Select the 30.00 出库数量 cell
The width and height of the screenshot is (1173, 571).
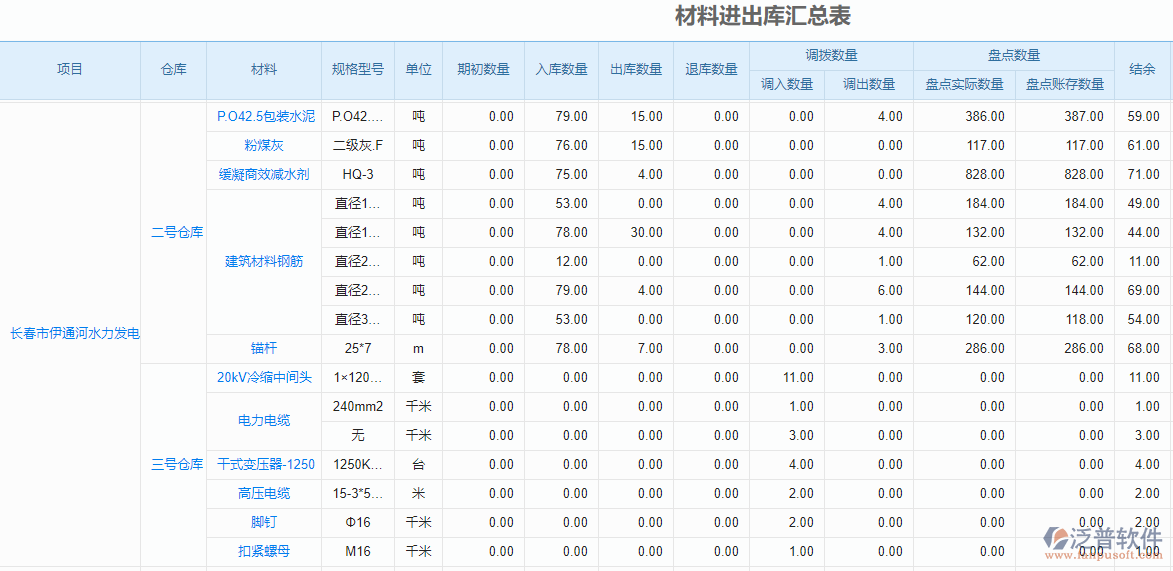pyautogui.click(x=637, y=232)
